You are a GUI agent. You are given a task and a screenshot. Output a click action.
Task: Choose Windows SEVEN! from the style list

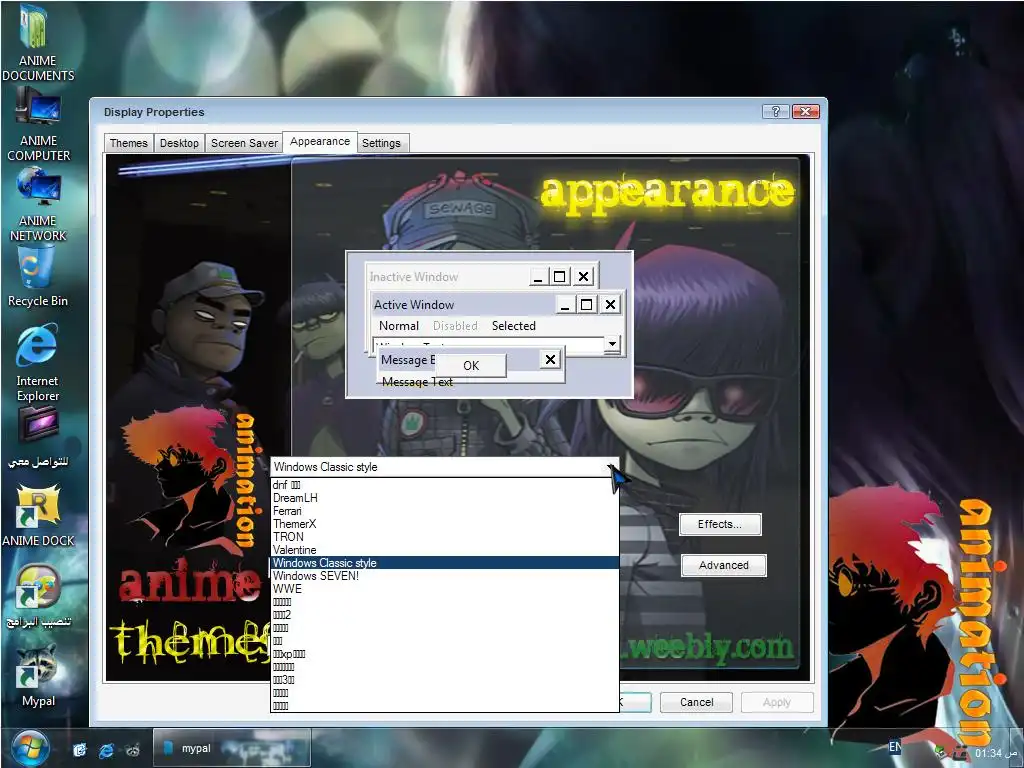(x=444, y=576)
